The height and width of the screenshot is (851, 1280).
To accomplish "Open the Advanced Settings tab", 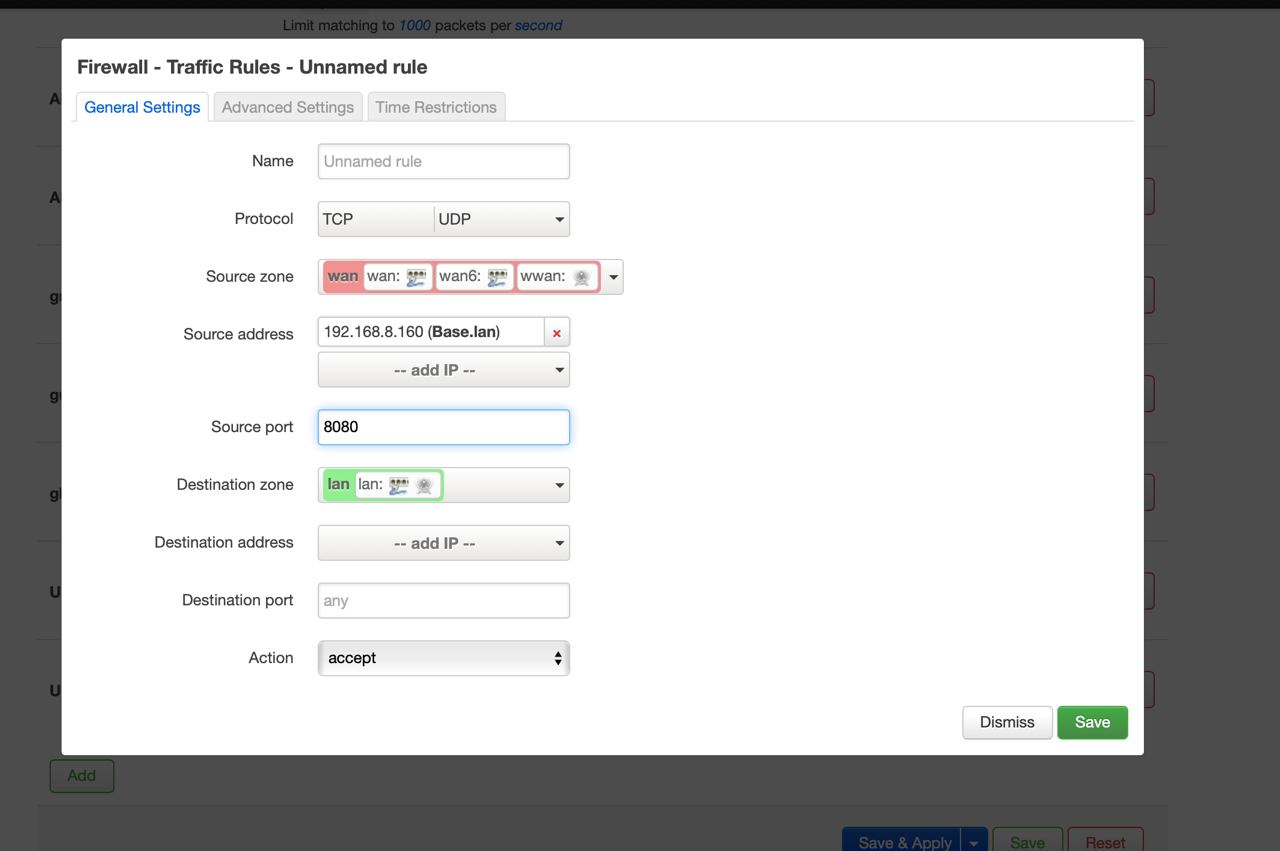I will coord(288,107).
